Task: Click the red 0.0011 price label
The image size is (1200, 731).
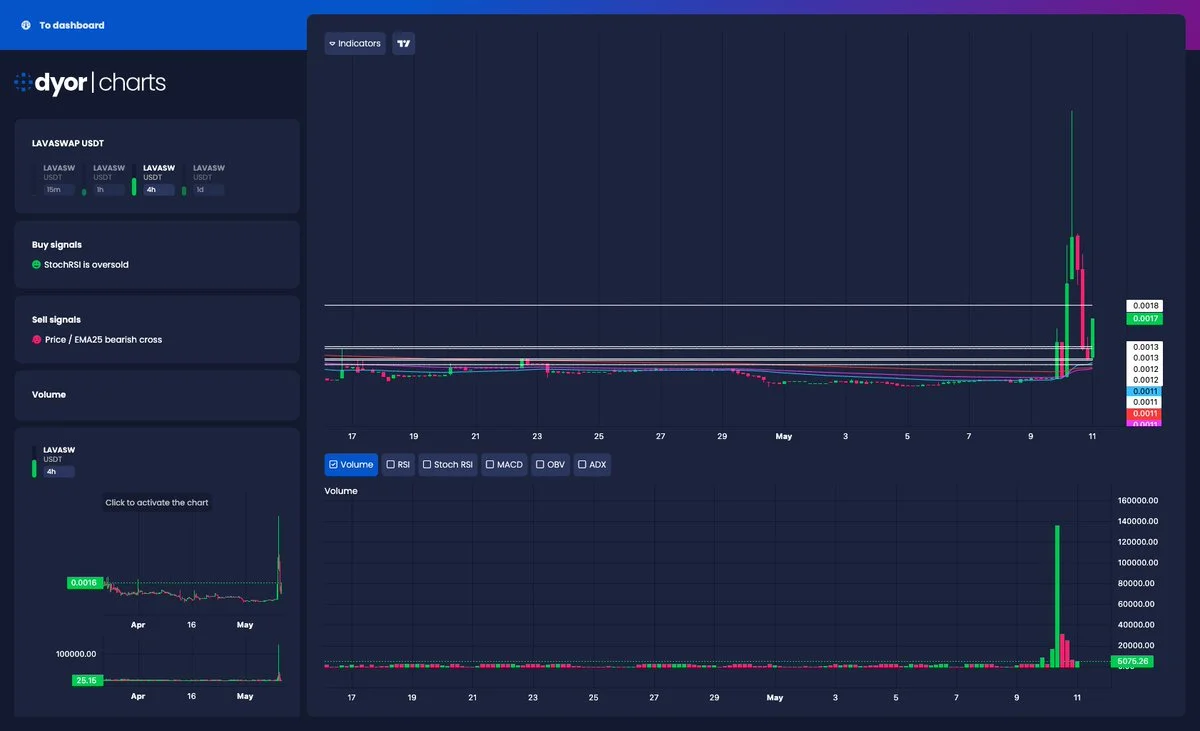Action: (1145, 414)
